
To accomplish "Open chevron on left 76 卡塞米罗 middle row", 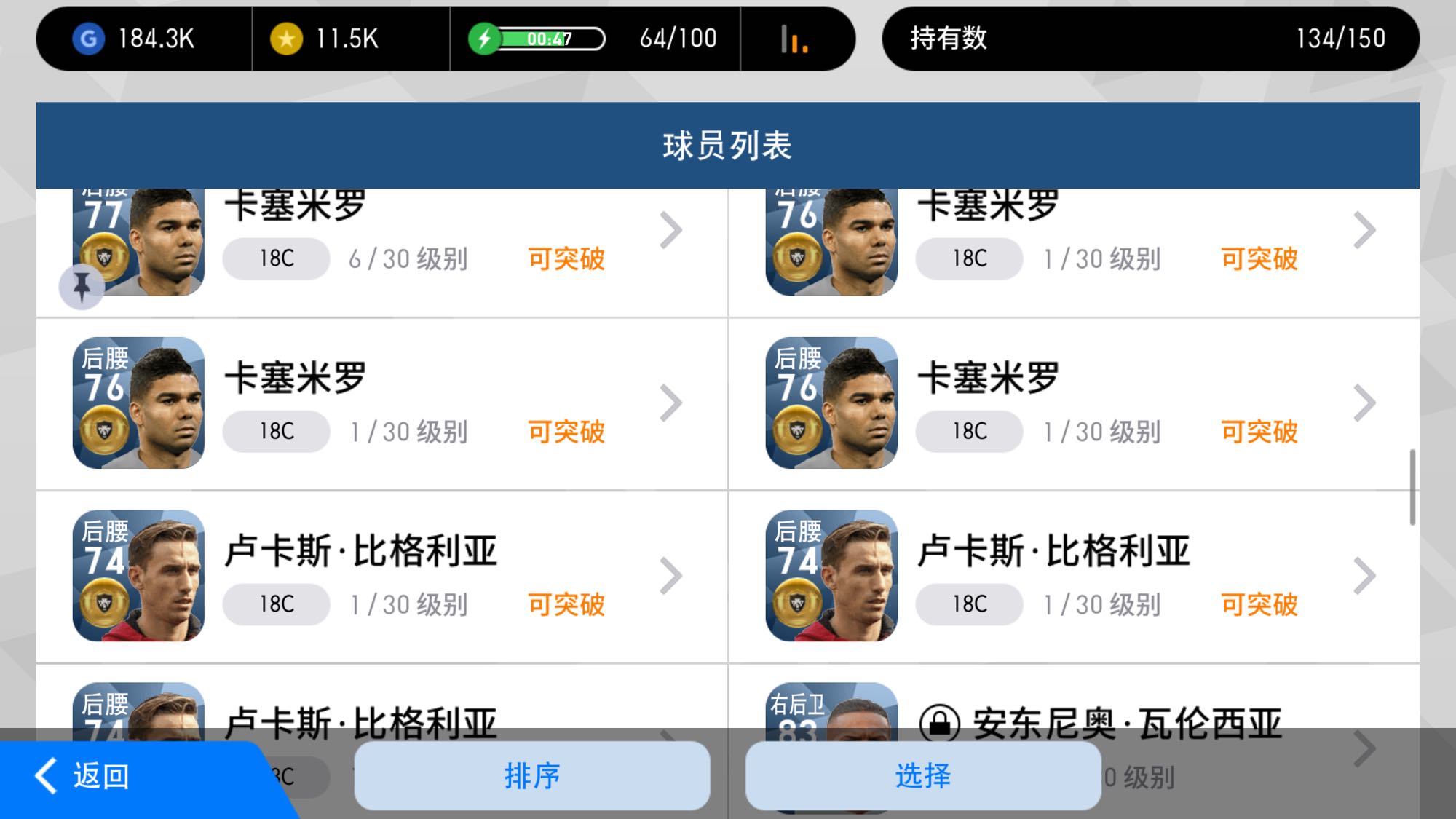I will point(671,403).
